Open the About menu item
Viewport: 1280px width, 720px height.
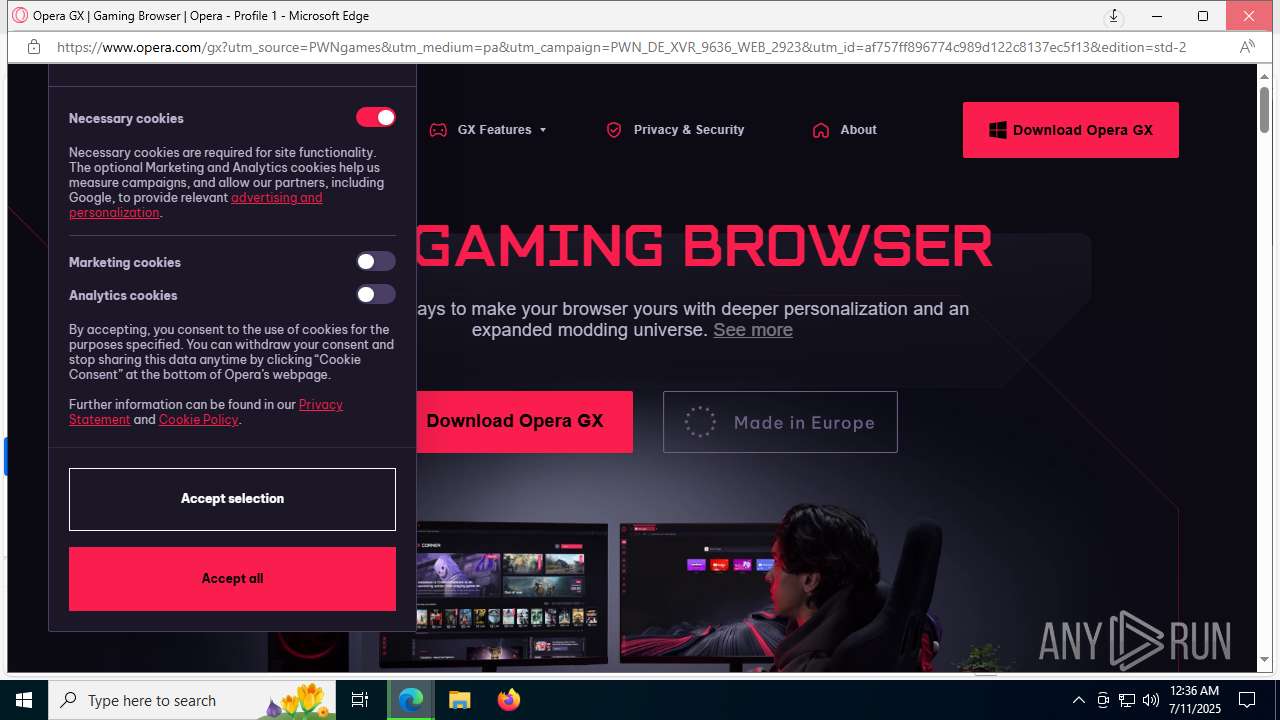858,130
